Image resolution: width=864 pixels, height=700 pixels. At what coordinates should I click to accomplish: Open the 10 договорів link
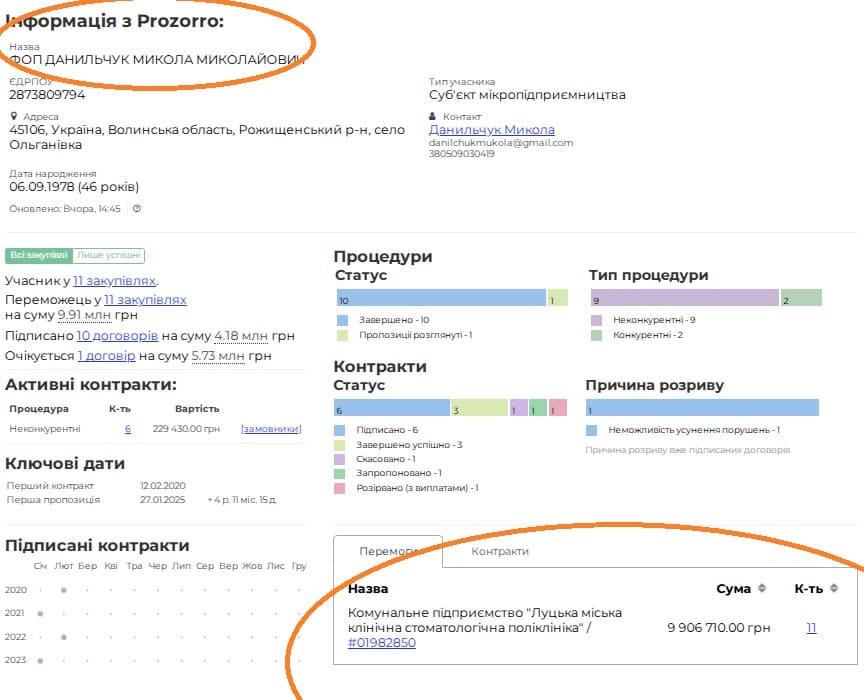point(117,337)
